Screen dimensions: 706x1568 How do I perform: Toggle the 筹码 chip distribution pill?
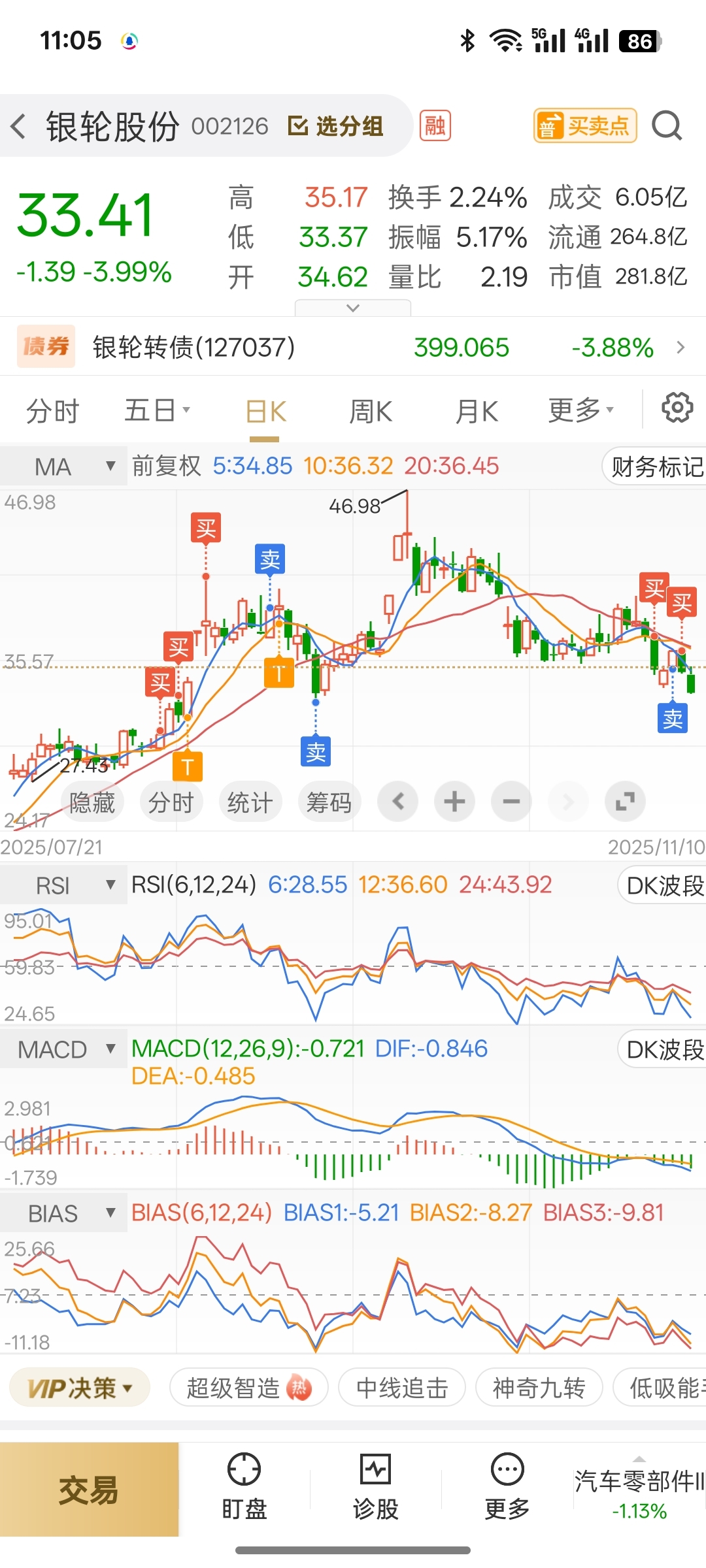[329, 802]
